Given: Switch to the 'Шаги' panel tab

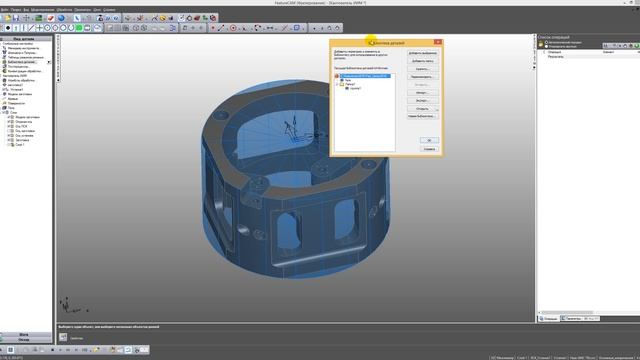Looking at the screenshot, I should [x=24, y=335].
